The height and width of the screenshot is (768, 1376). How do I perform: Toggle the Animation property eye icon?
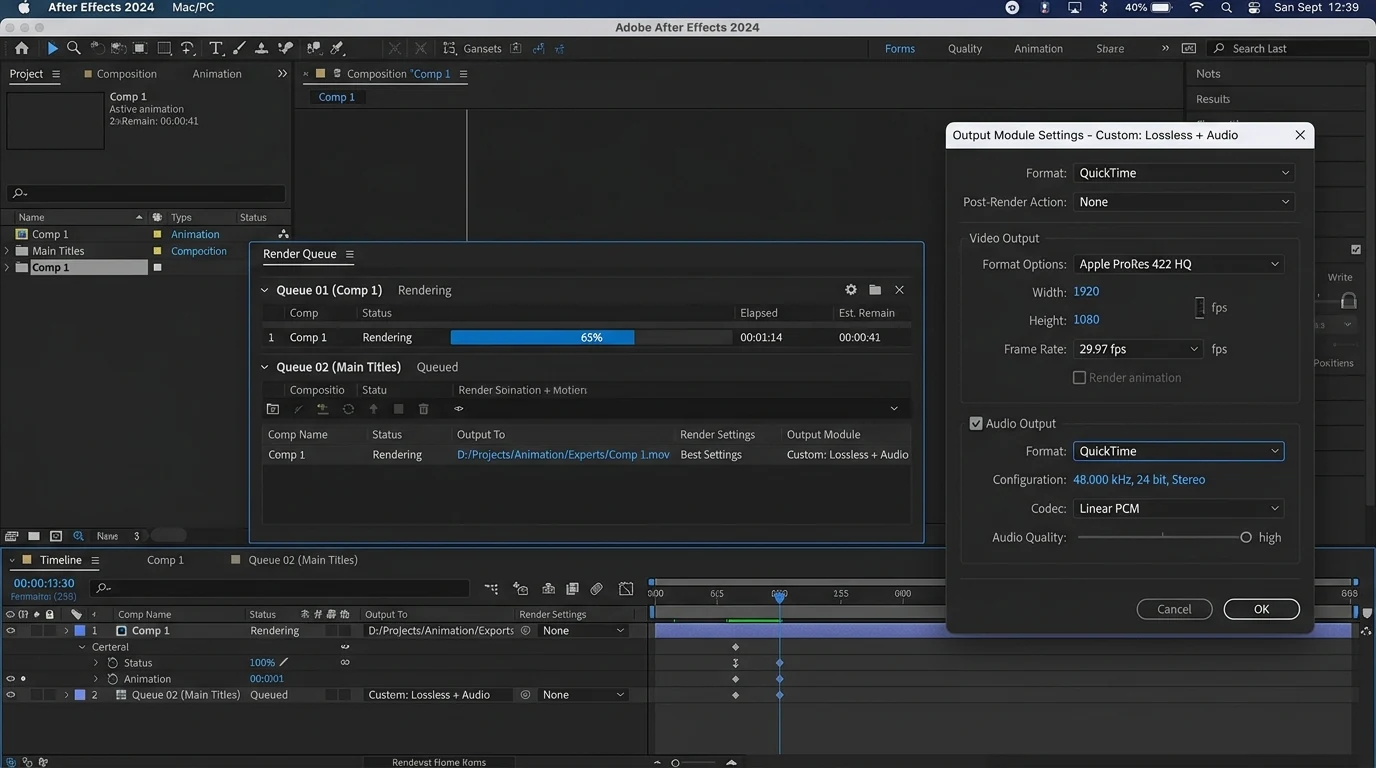[11, 679]
